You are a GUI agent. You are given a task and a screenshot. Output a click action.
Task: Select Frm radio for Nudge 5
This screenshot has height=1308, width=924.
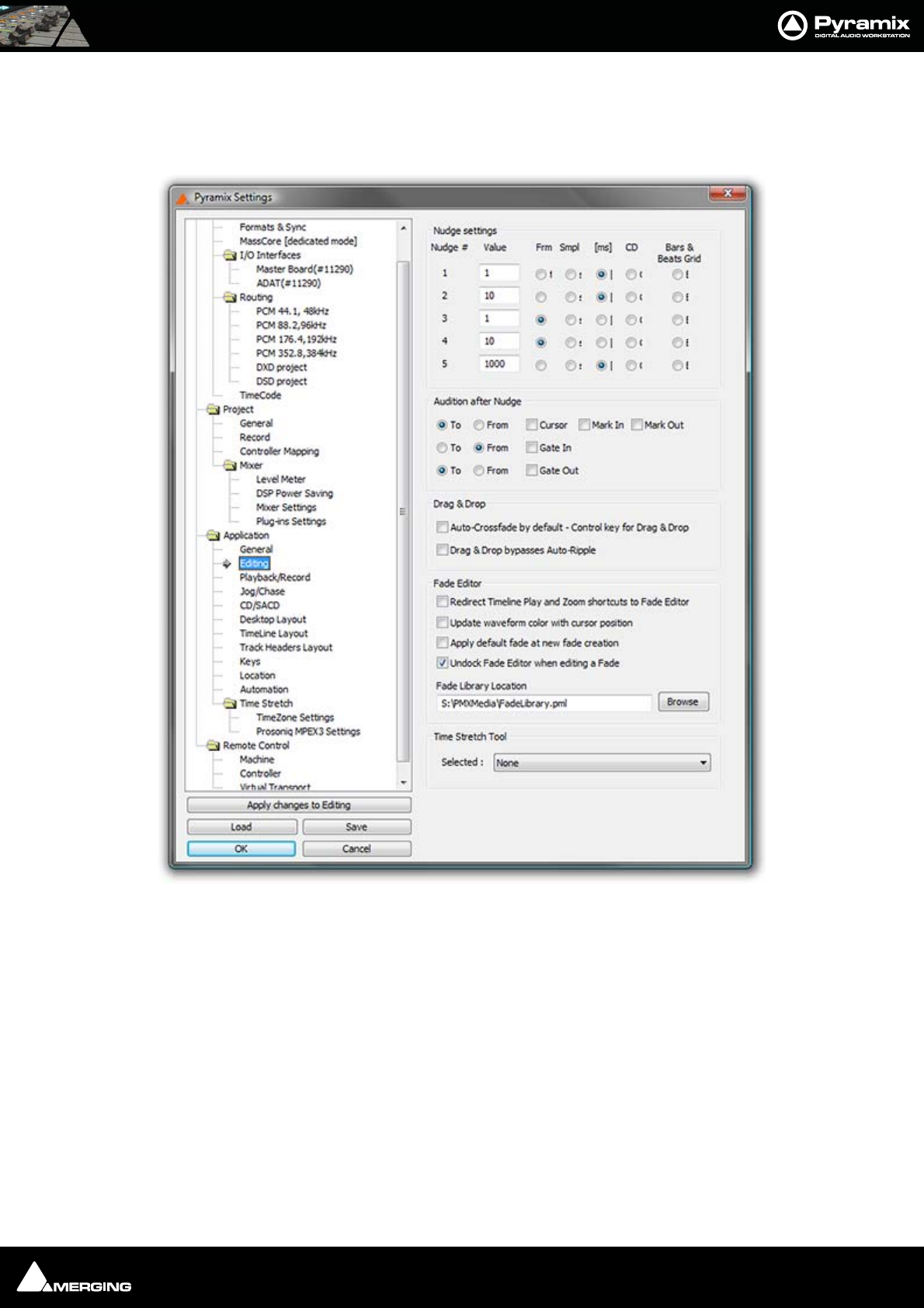point(540,365)
